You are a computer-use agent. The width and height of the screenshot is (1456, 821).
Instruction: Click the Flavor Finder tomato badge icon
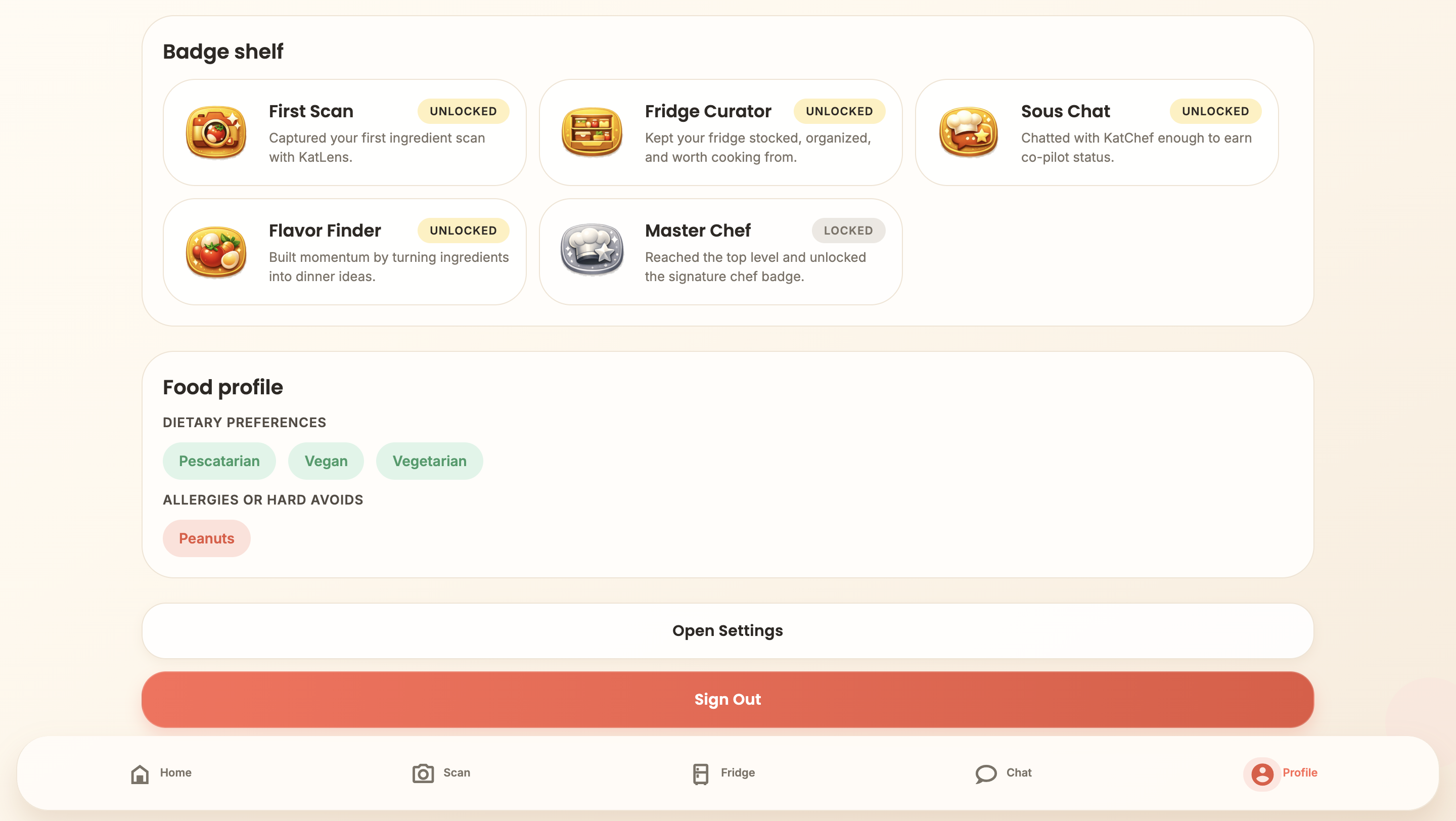pos(216,251)
